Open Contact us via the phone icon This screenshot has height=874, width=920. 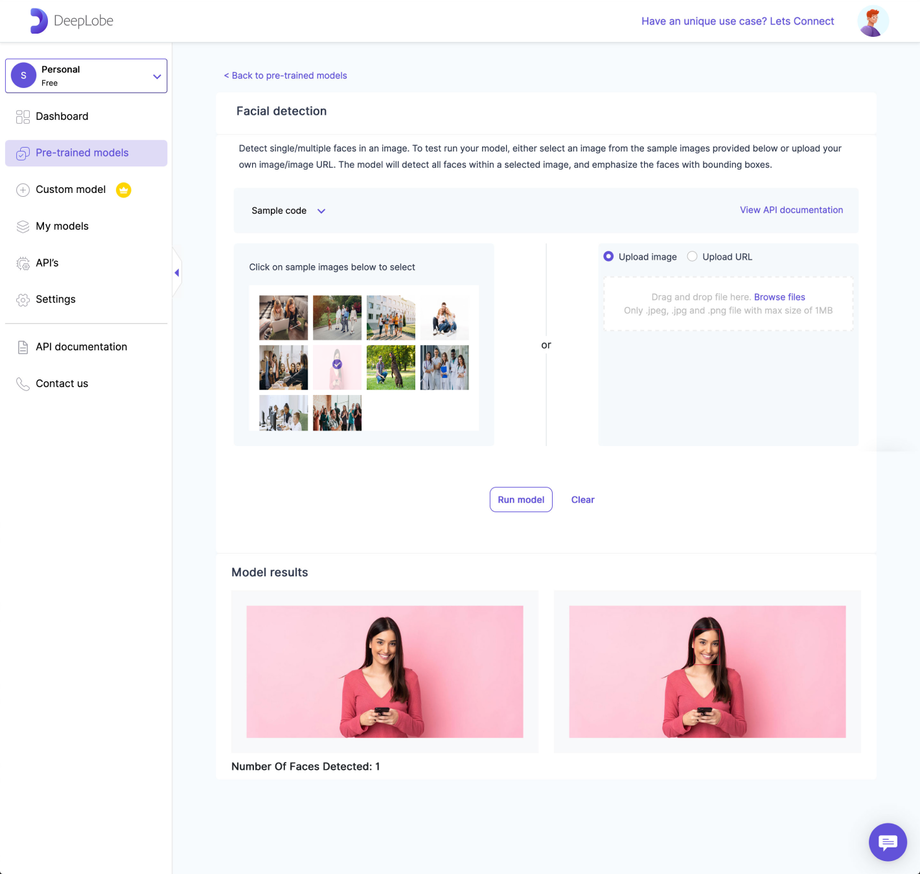(x=22, y=383)
